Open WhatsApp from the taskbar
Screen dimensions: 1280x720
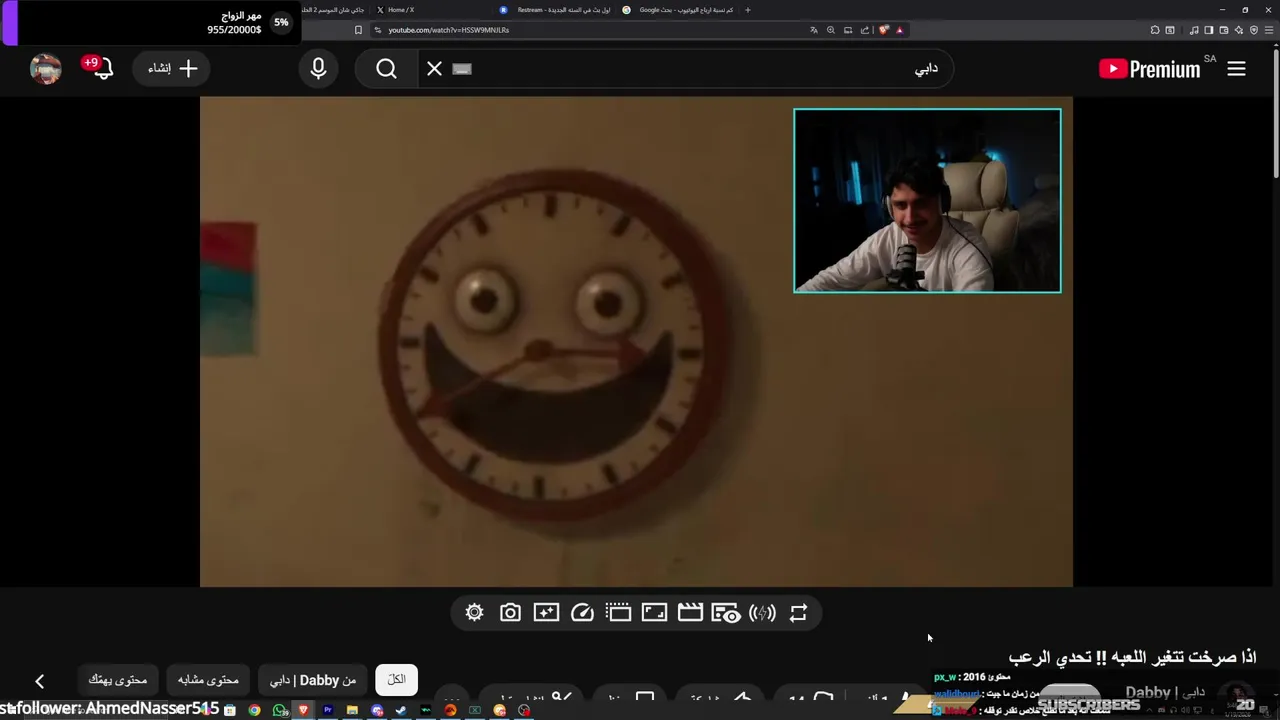click(279, 710)
